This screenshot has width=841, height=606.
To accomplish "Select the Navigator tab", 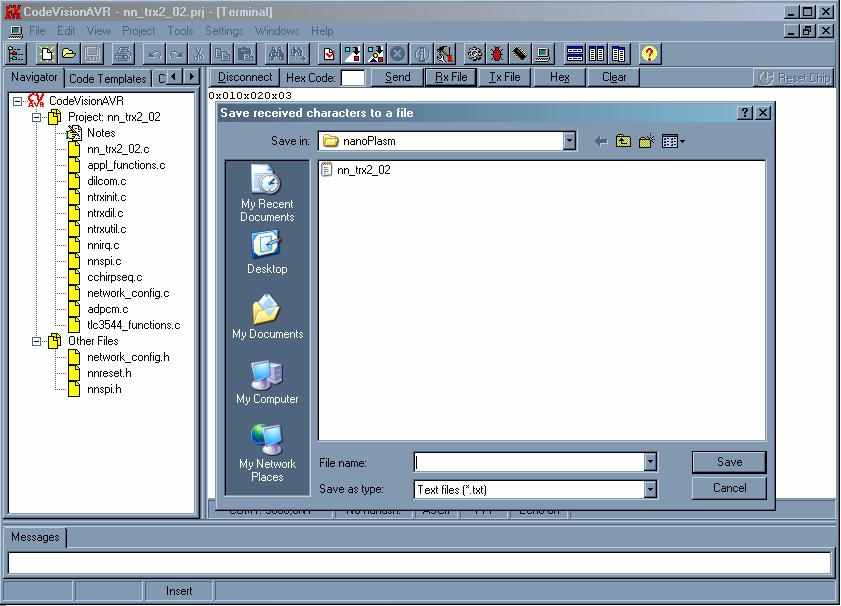I will [34, 77].
